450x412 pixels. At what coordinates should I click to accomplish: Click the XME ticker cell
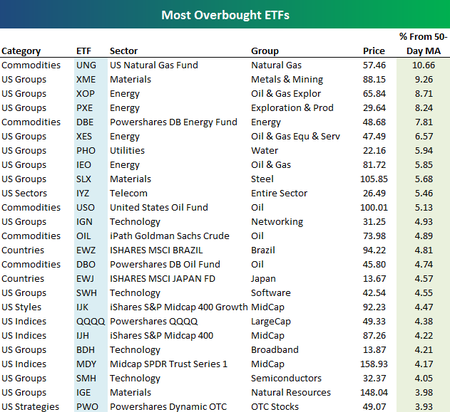coord(86,79)
